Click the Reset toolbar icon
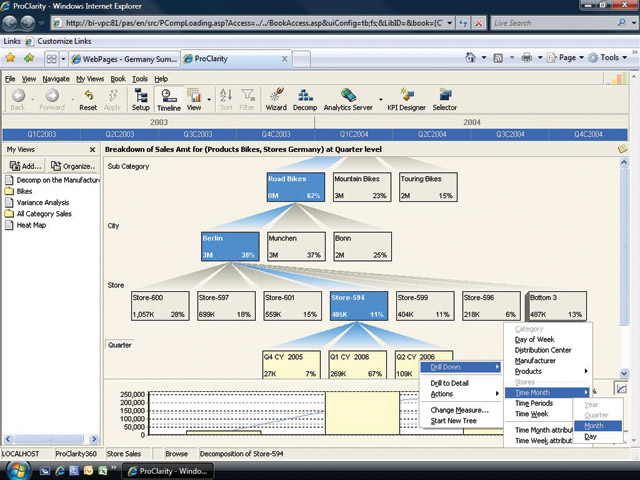Viewport: 640px width, 480px height. click(x=88, y=99)
